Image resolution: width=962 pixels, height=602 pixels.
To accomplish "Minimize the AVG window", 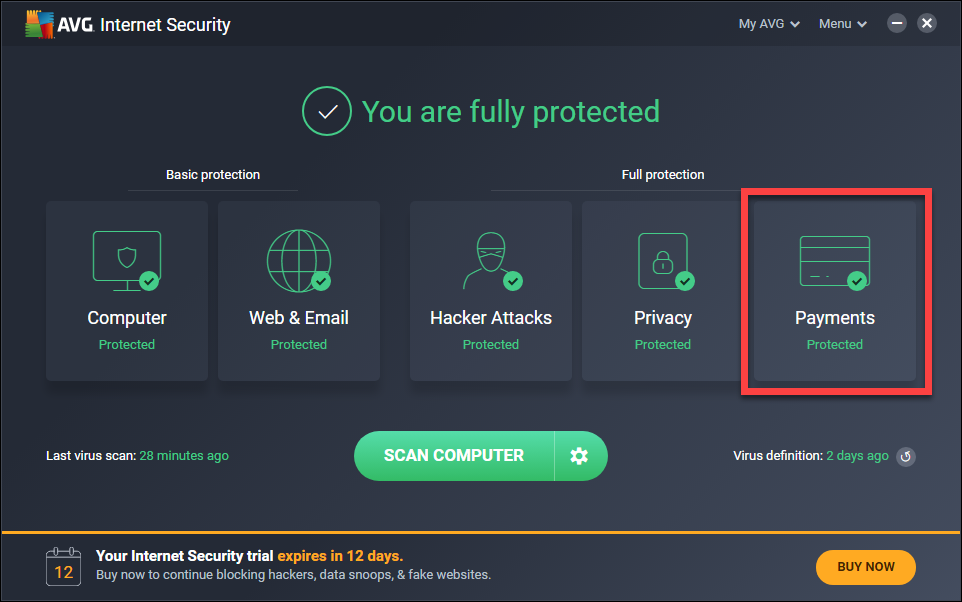I will (x=896, y=23).
